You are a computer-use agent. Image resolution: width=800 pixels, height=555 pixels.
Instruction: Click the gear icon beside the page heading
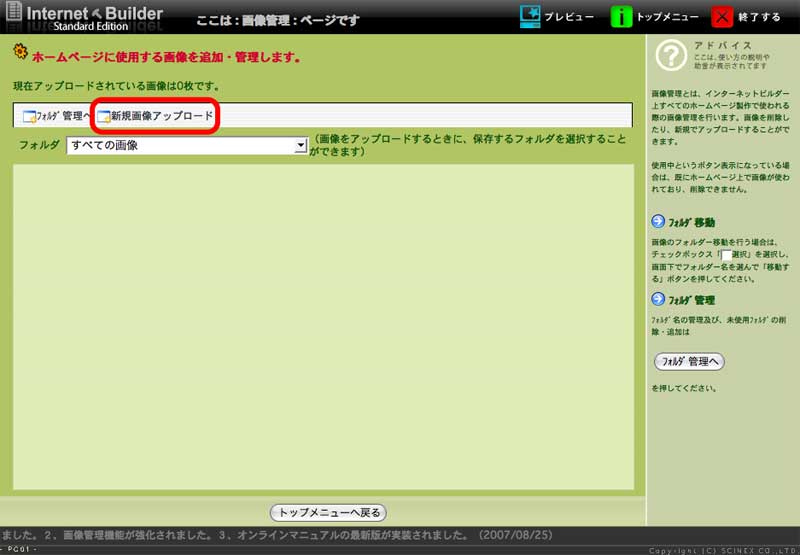[20, 53]
